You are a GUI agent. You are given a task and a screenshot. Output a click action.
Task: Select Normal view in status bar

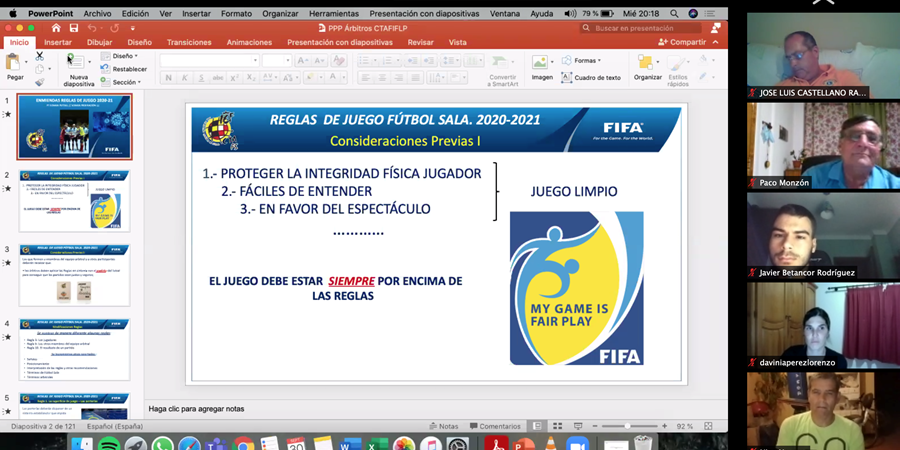pyautogui.click(x=536, y=426)
